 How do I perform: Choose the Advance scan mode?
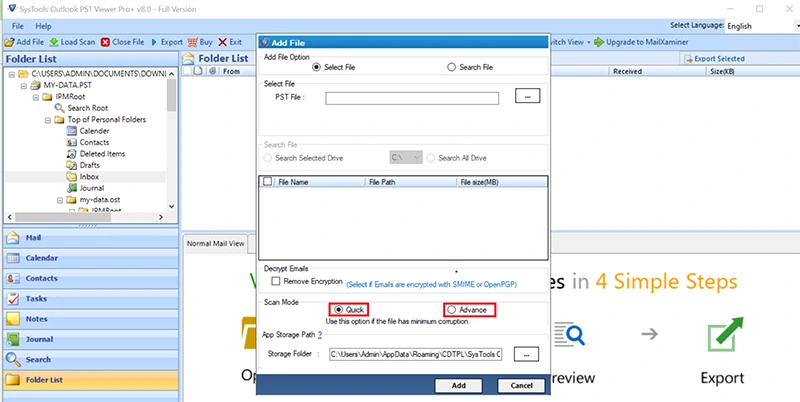pyautogui.click(x=451, y=310)
